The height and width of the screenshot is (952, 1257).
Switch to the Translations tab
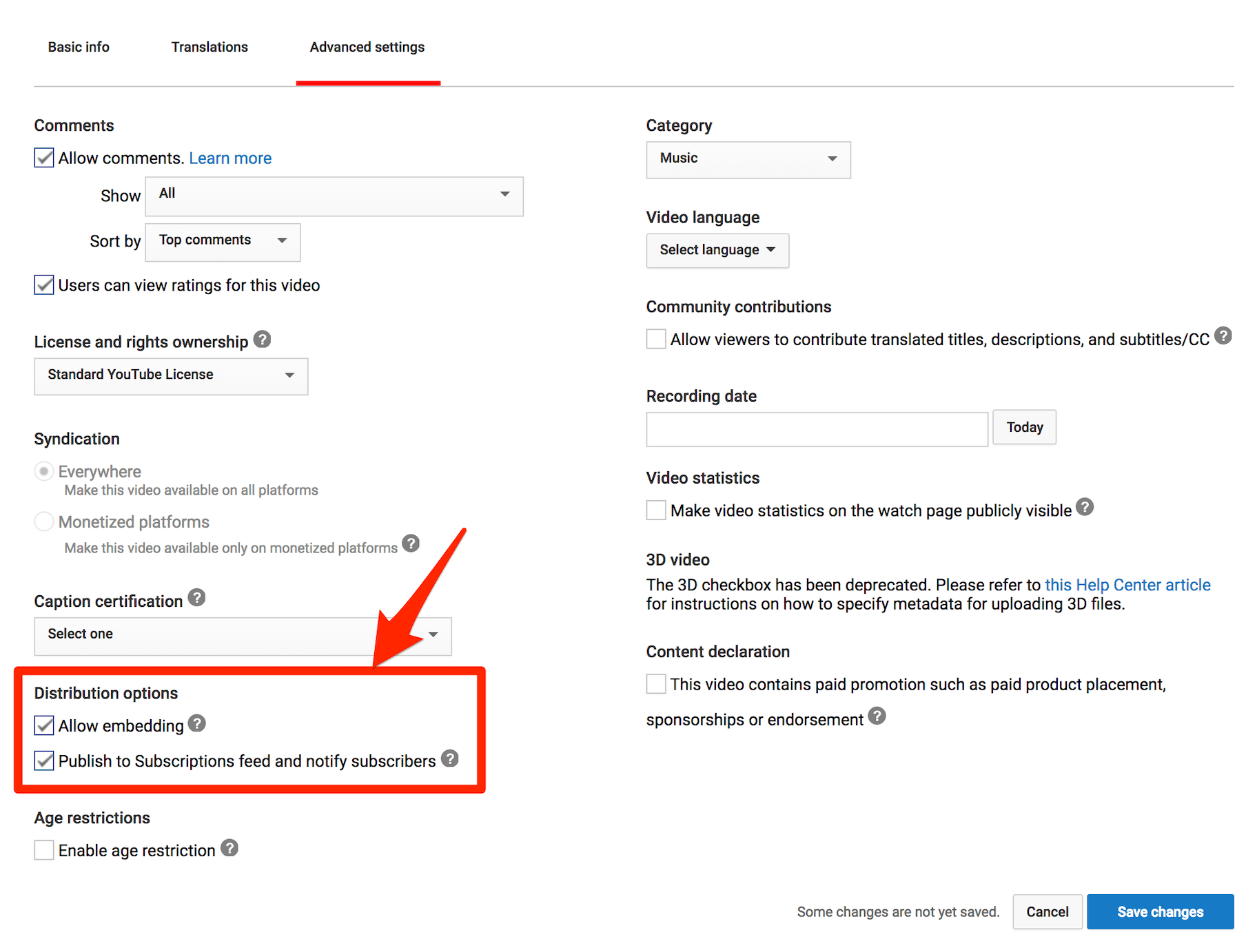pyautogui.click(x=209, y=46)
